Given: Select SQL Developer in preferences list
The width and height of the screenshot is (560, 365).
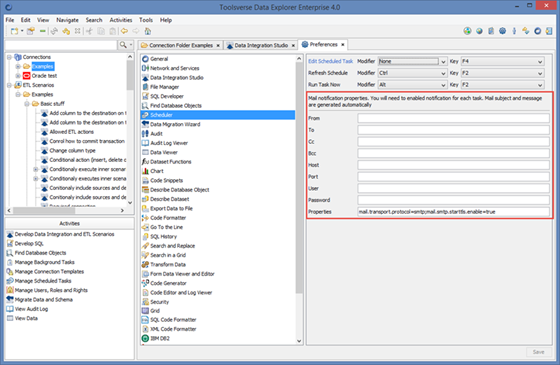Looking at the screenshot, I should pos(167,96).
